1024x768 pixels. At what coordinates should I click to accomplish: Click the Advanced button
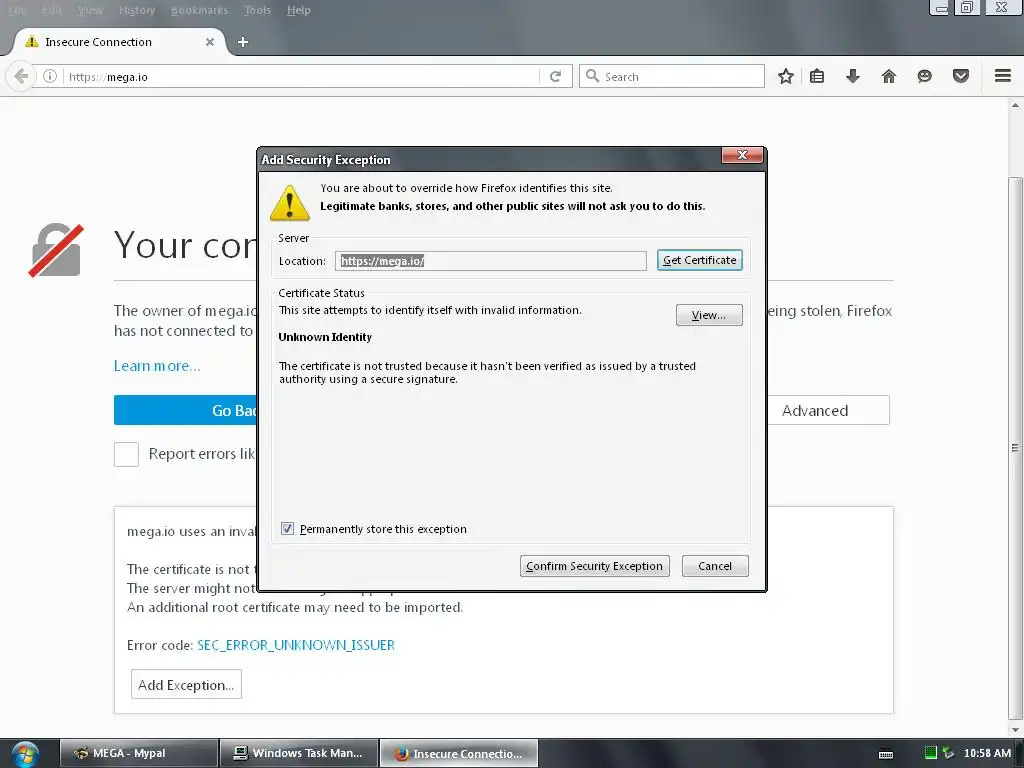[x=827, y=410]
